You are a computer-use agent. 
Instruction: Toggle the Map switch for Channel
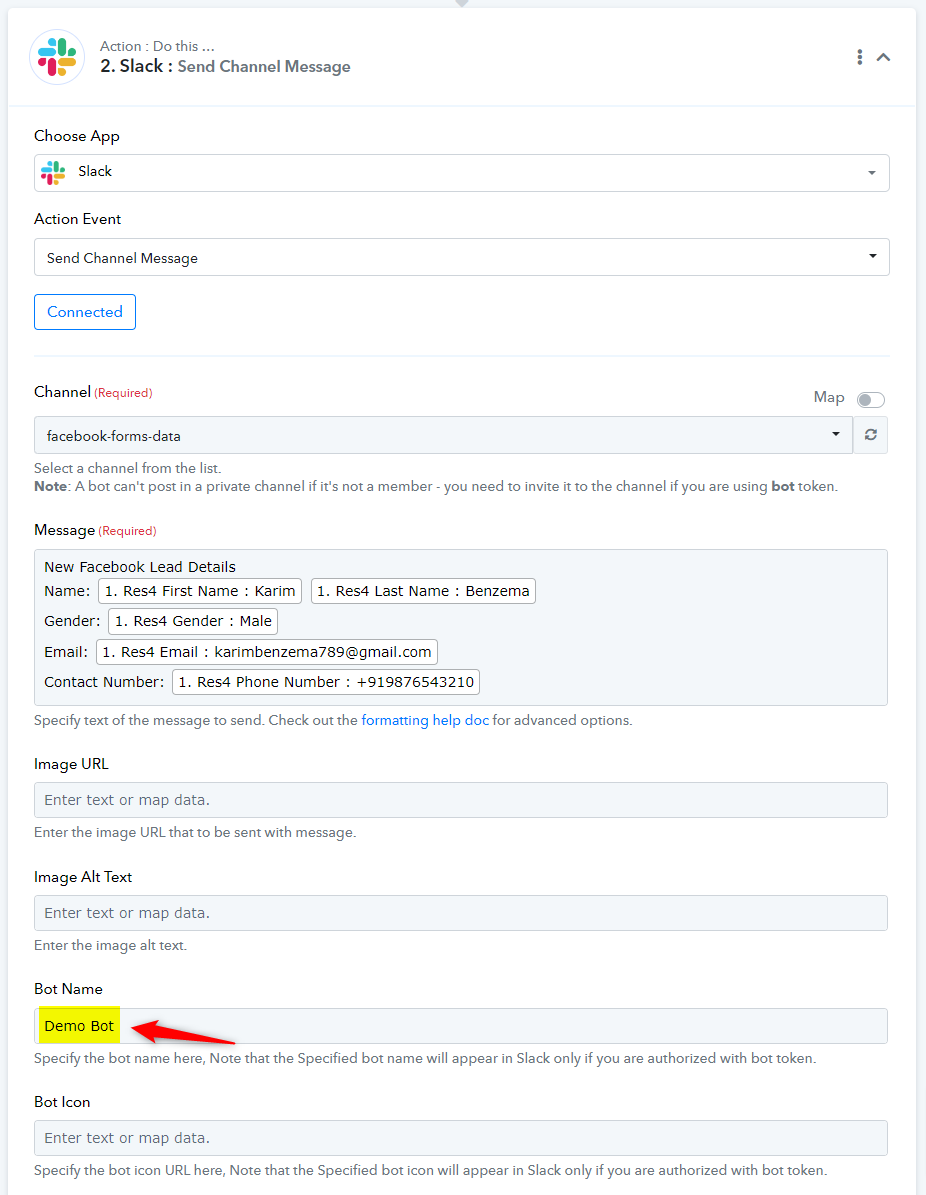870,400
